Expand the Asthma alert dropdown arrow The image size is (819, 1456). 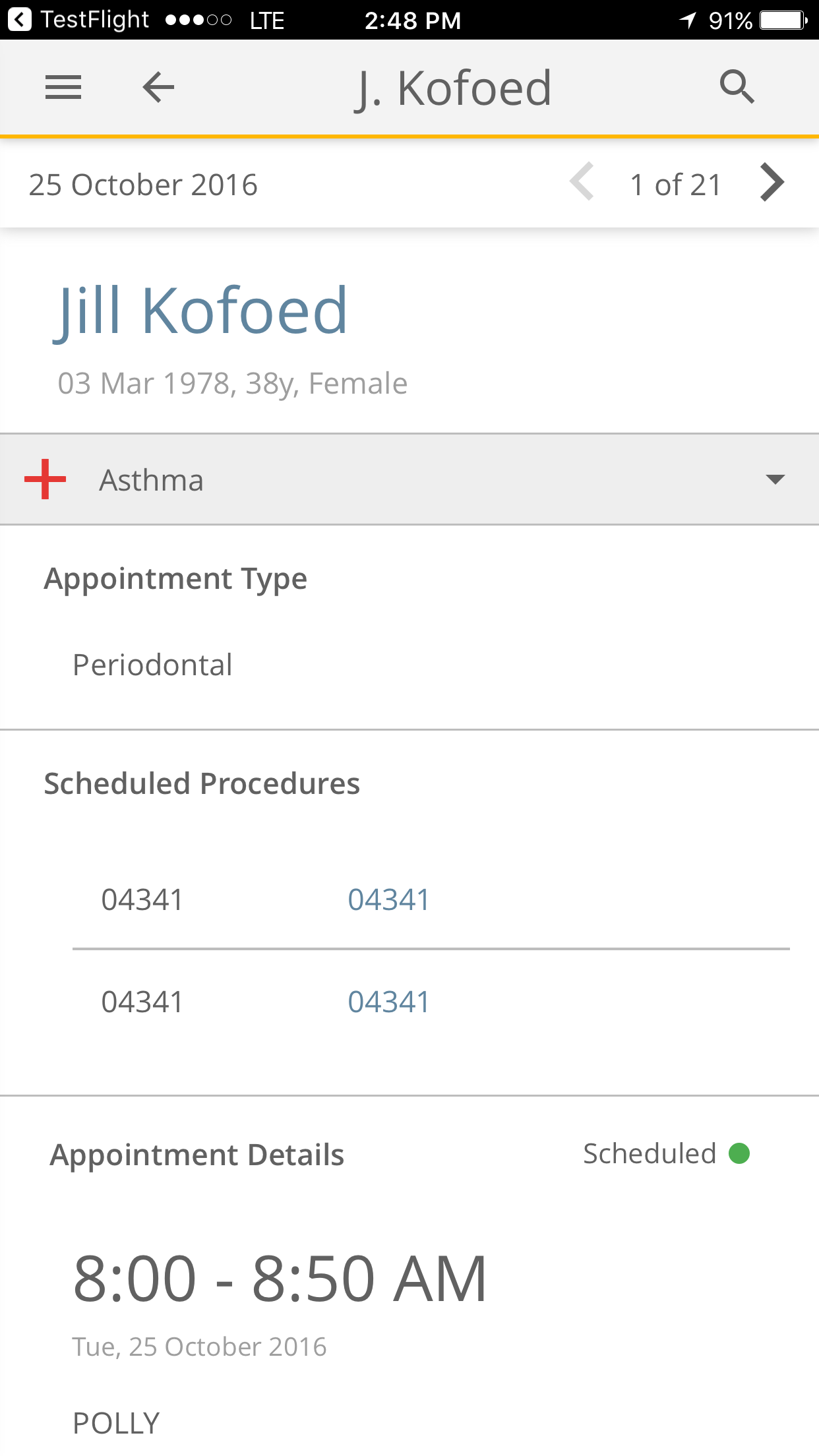point(775,479)
